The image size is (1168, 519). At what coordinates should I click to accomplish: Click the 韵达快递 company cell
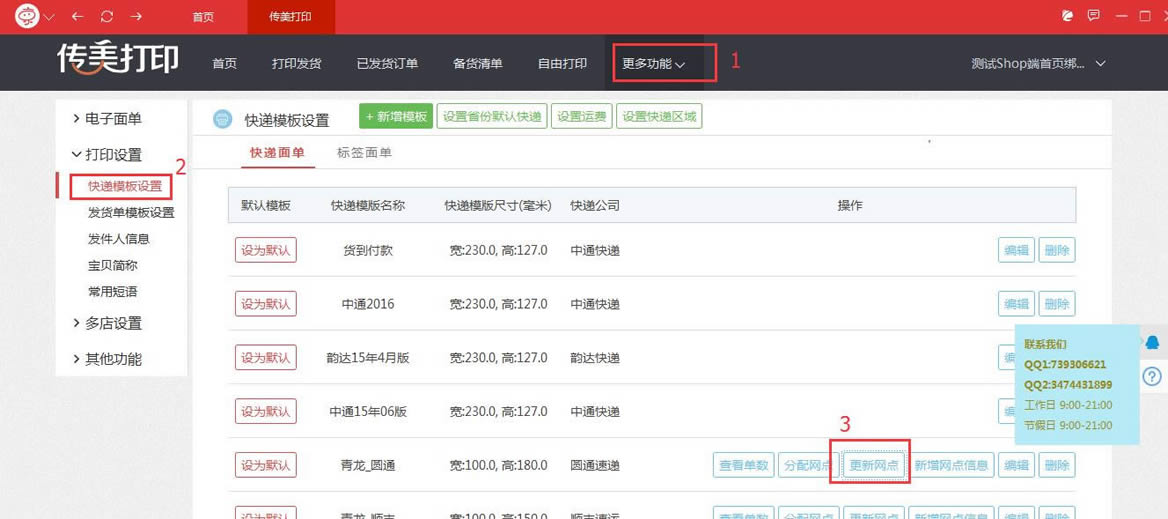click(594, 358)
